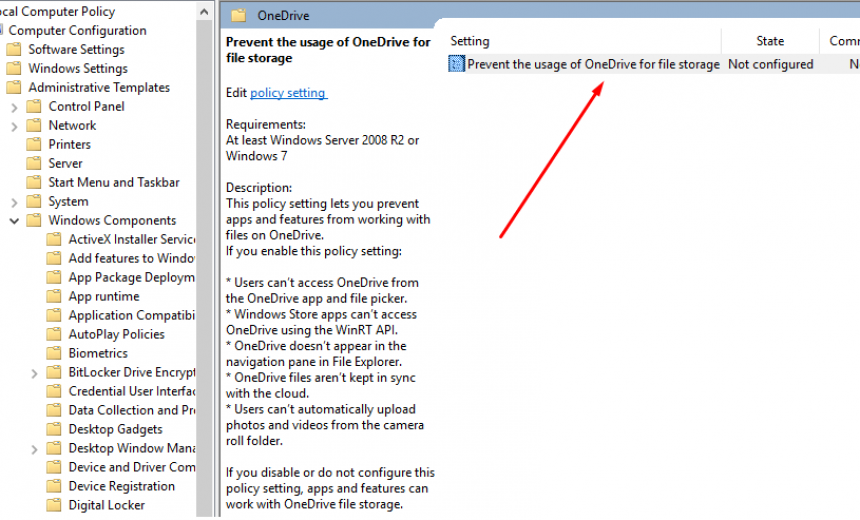This screenshot has width=860, height=520.
Task: Click the Desktop Window Manager folder icon
Action: [x=54, y=449]
